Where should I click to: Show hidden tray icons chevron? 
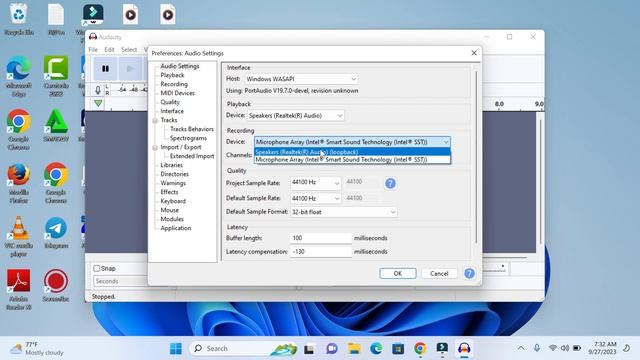click(521, 348)
